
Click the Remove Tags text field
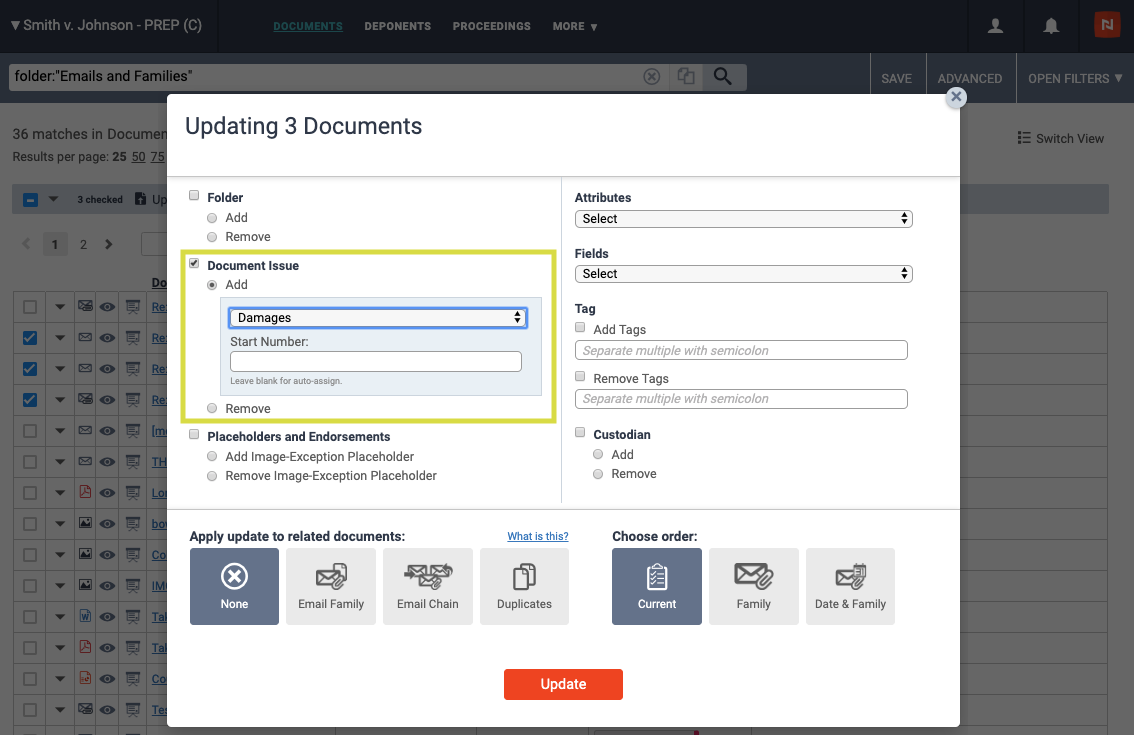[x=741, y=399]
